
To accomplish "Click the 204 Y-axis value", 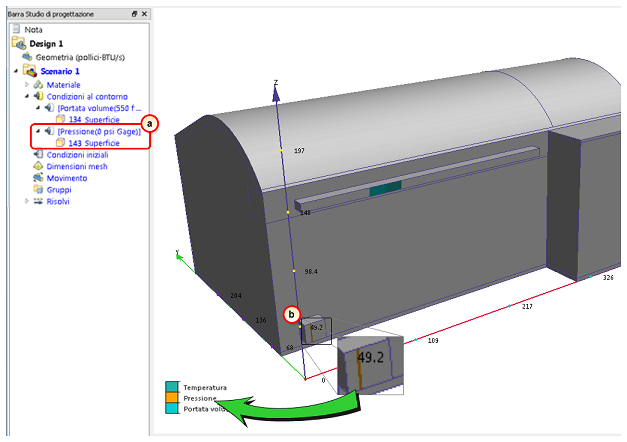I will click(x=236, y=295).
